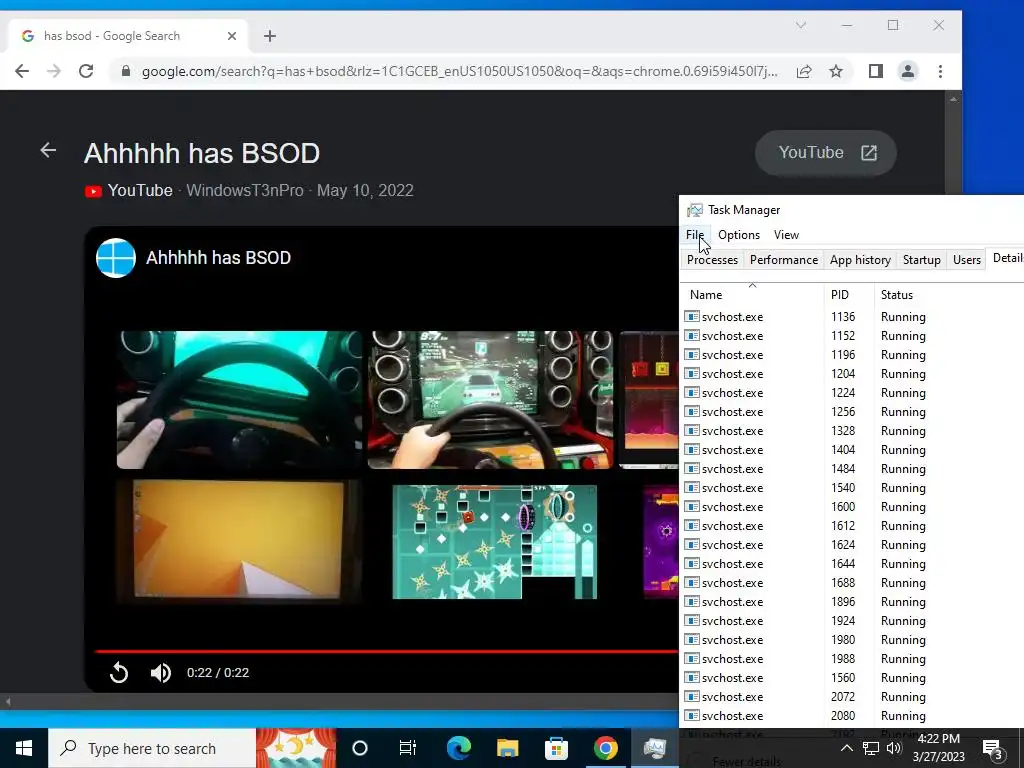Click Chrome's forward navigation arrow
1024x768 pixels.
(x=54, y=71)
